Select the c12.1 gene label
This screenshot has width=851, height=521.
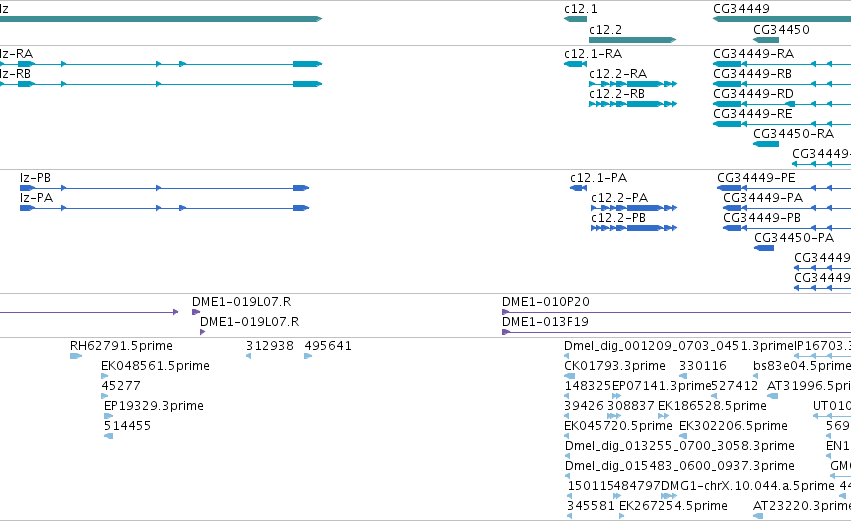pyautogui.click(x=581, y=9)
